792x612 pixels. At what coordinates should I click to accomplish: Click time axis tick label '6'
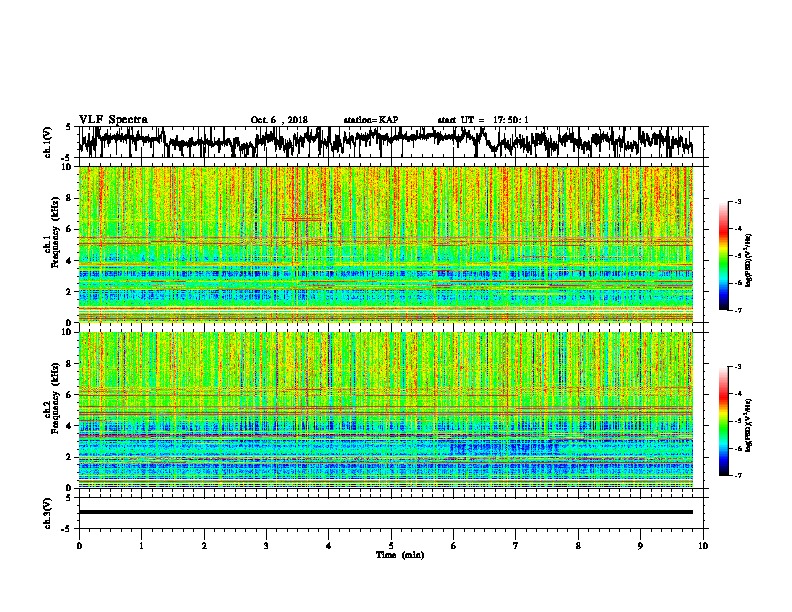click(x=453, y=546)
